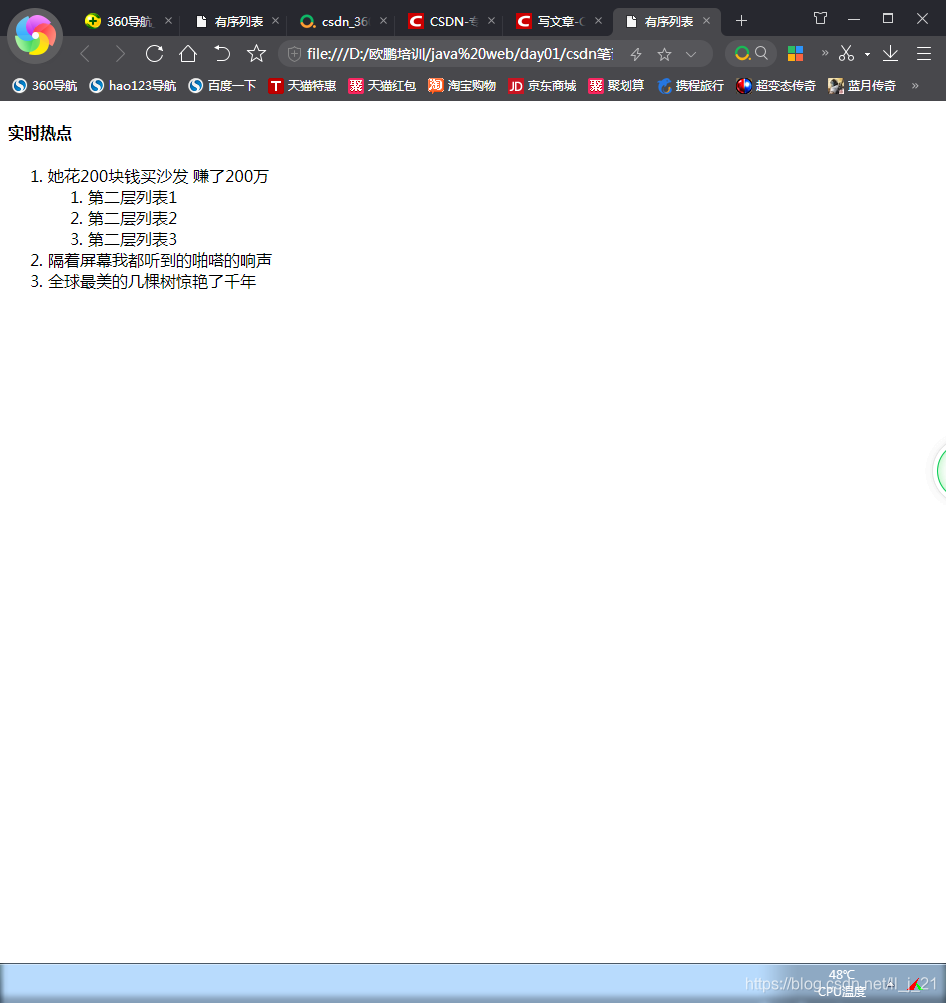The height and width of the screenshot is (1003, 946).
Task: Open the 百度一下 bookmark
Action: point(222,86)
